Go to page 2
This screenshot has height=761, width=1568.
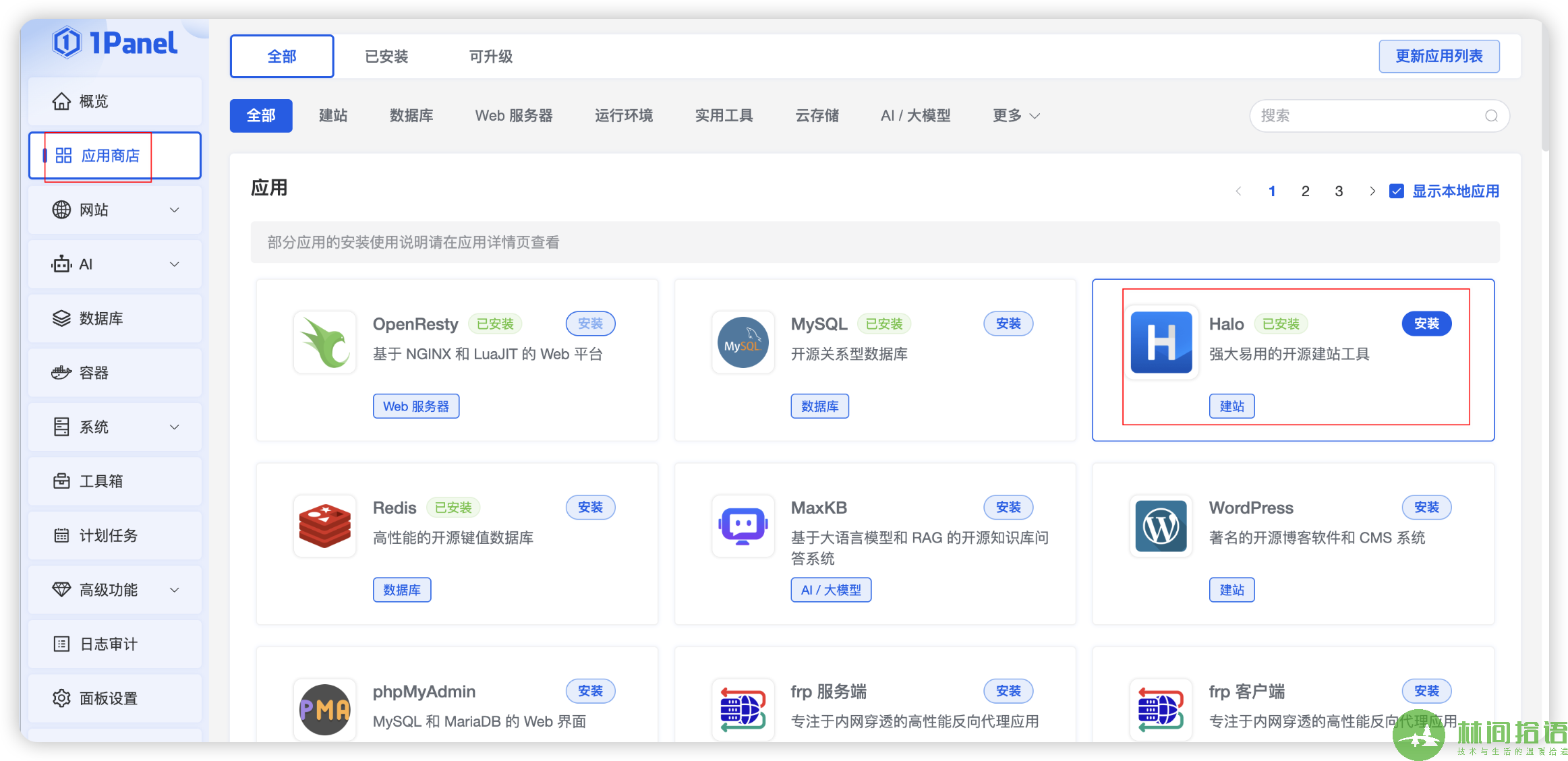tap(1306, 191)
